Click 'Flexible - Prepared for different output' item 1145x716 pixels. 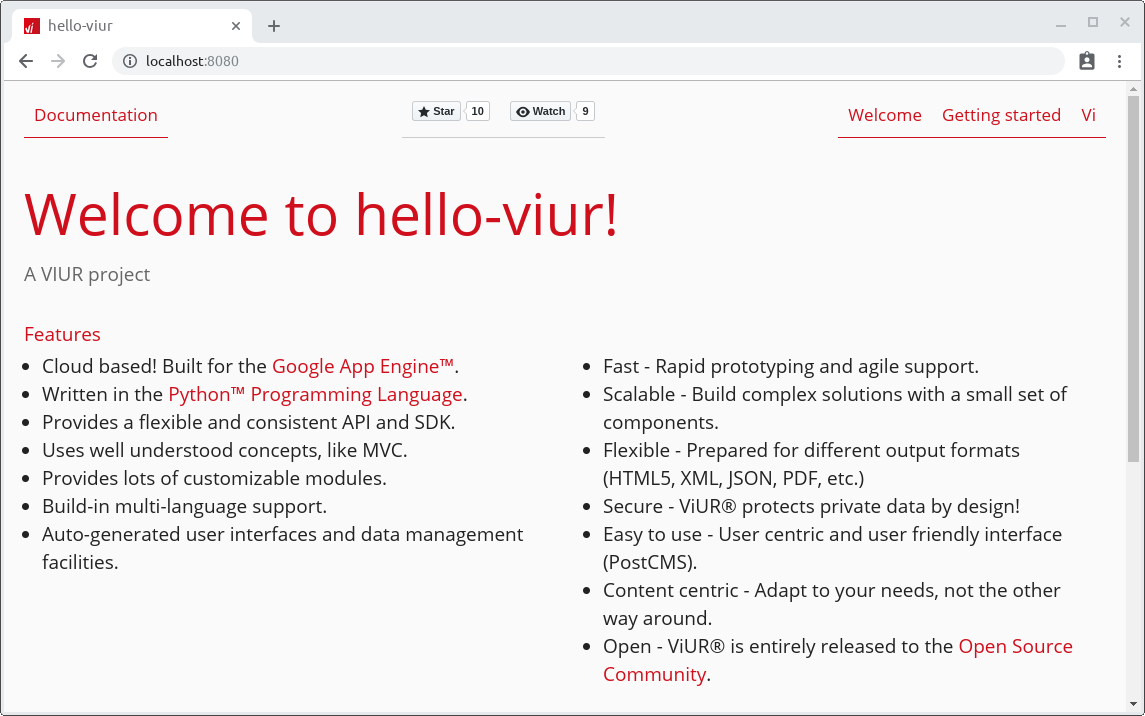pyautogui.click(x=811, y=464)
